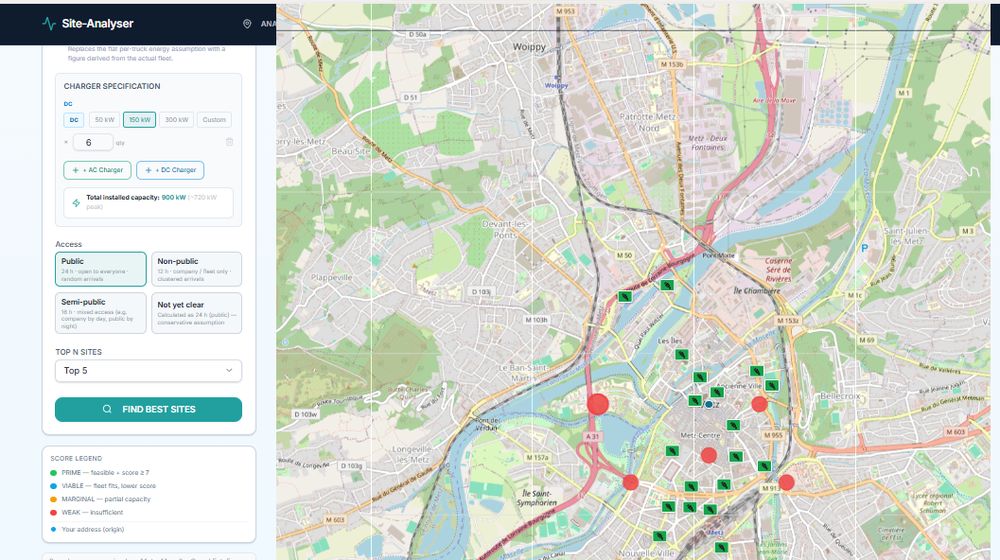Screen dimensions: 1000x560
Task: Add a DC Charger
Action: click(170, 170)
